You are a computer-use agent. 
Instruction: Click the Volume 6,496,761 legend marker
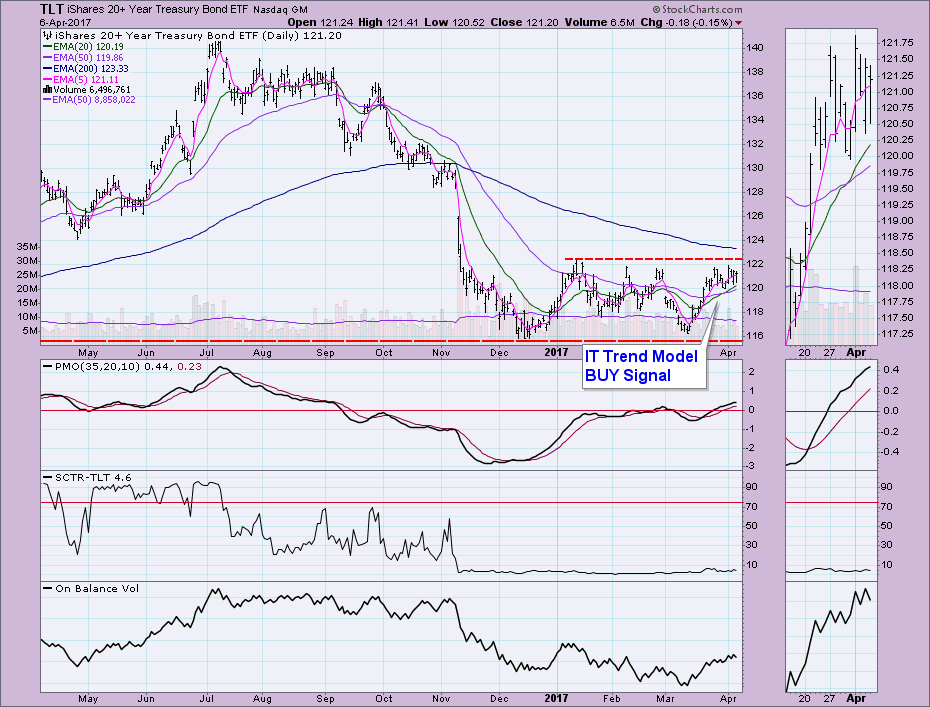click(x=46, y=89)
